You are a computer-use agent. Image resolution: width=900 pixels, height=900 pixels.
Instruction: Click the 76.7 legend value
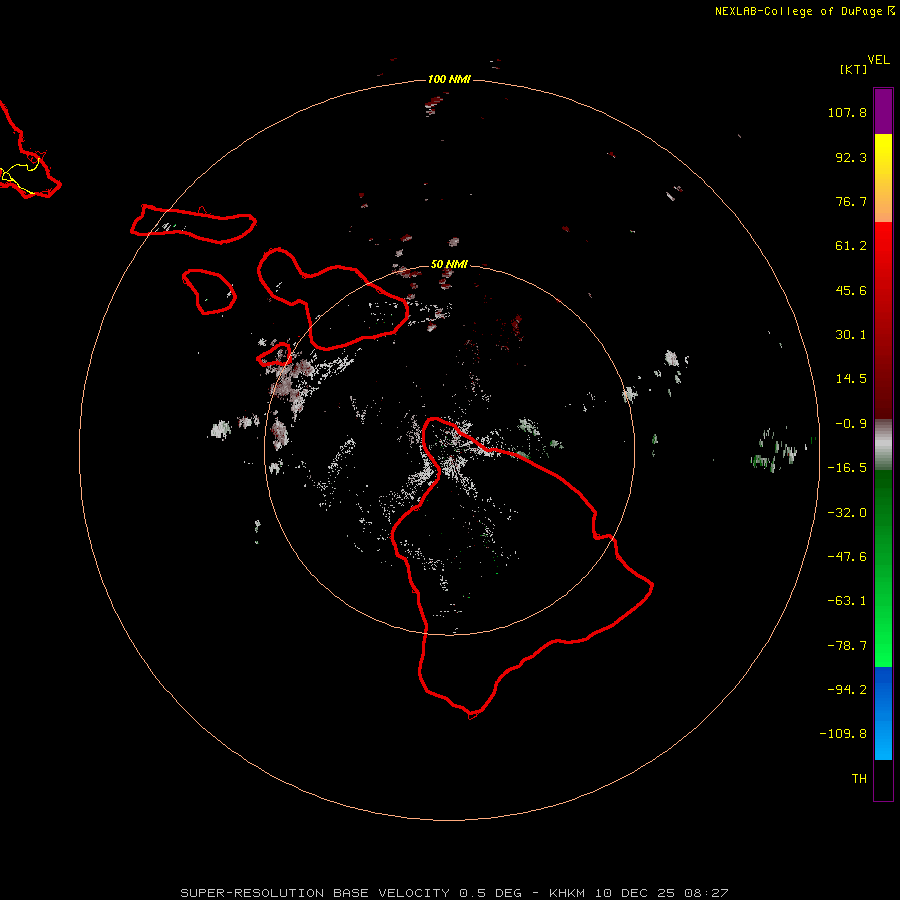pyautogui.click(x=851, y=201)
